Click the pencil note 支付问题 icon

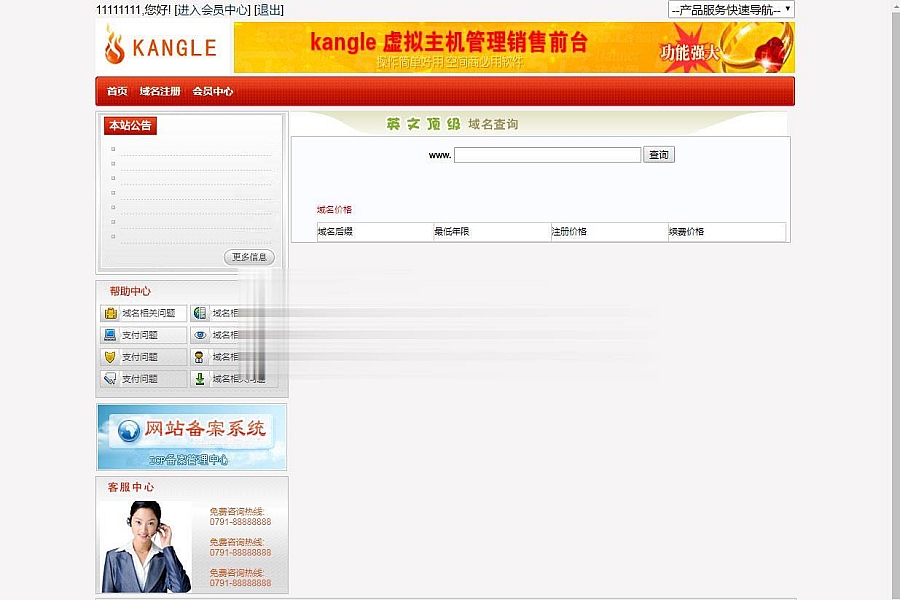(110, 378)
